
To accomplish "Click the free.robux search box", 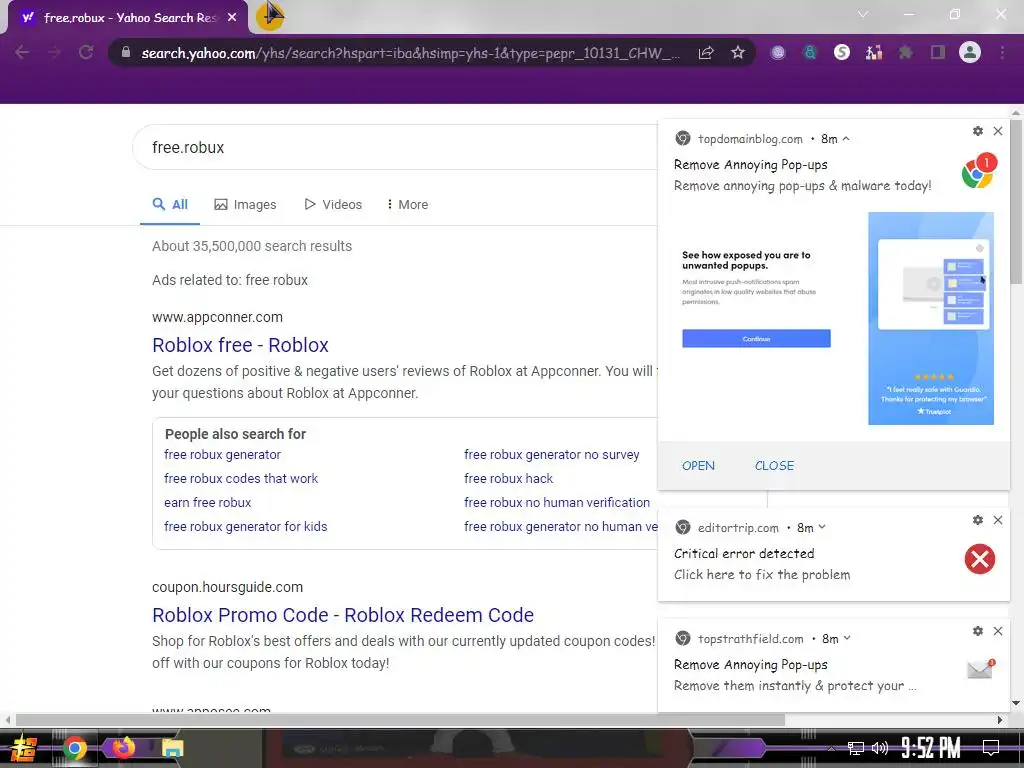I will pos(395,148).
